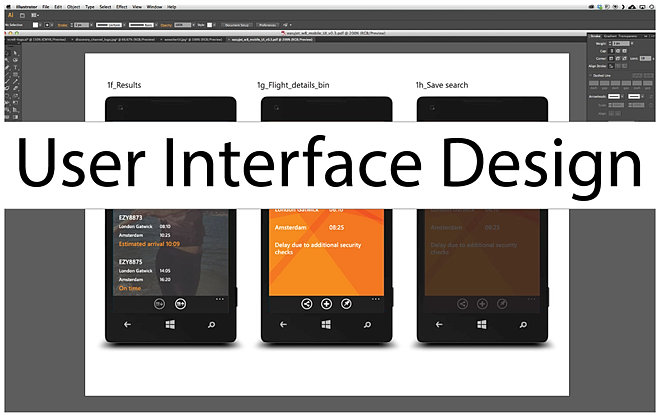Select the Rectangle shape tool
660x417 pixels.
[15, 74]
